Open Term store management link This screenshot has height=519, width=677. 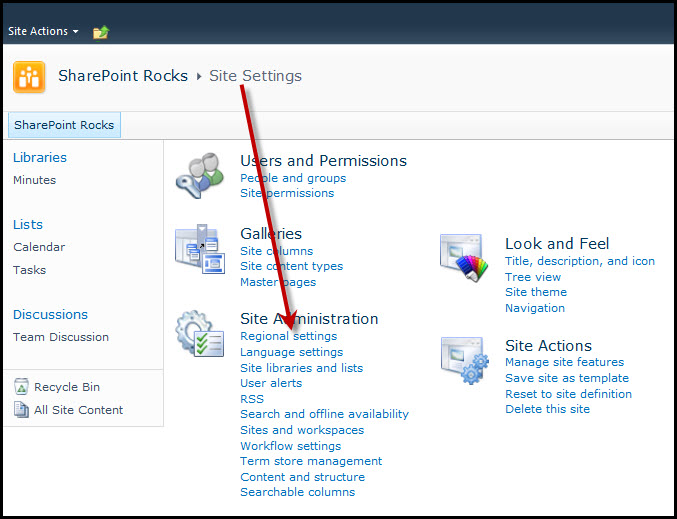[311, 461]
